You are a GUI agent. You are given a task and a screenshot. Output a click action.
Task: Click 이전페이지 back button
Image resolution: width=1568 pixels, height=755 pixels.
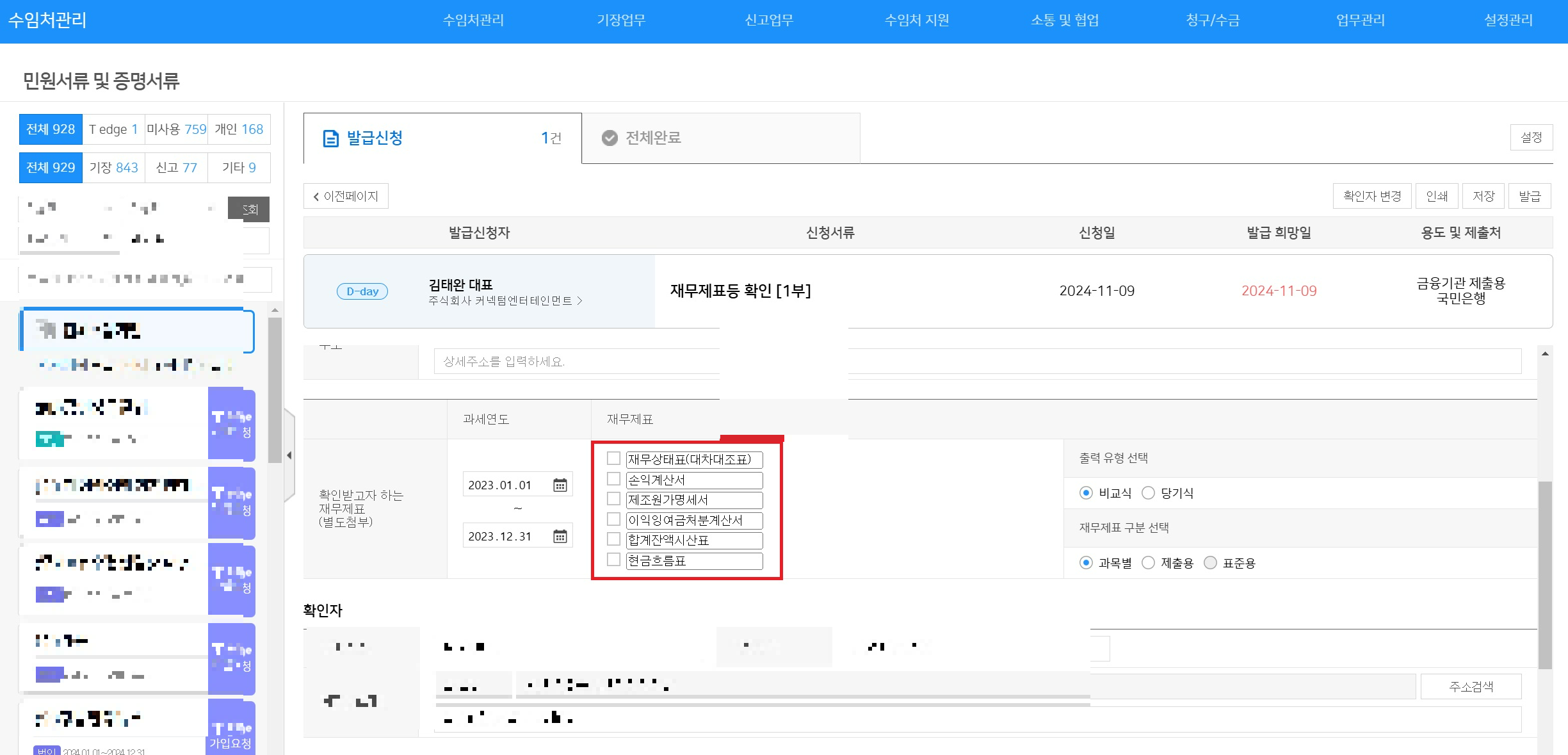(x=346, y=197)
